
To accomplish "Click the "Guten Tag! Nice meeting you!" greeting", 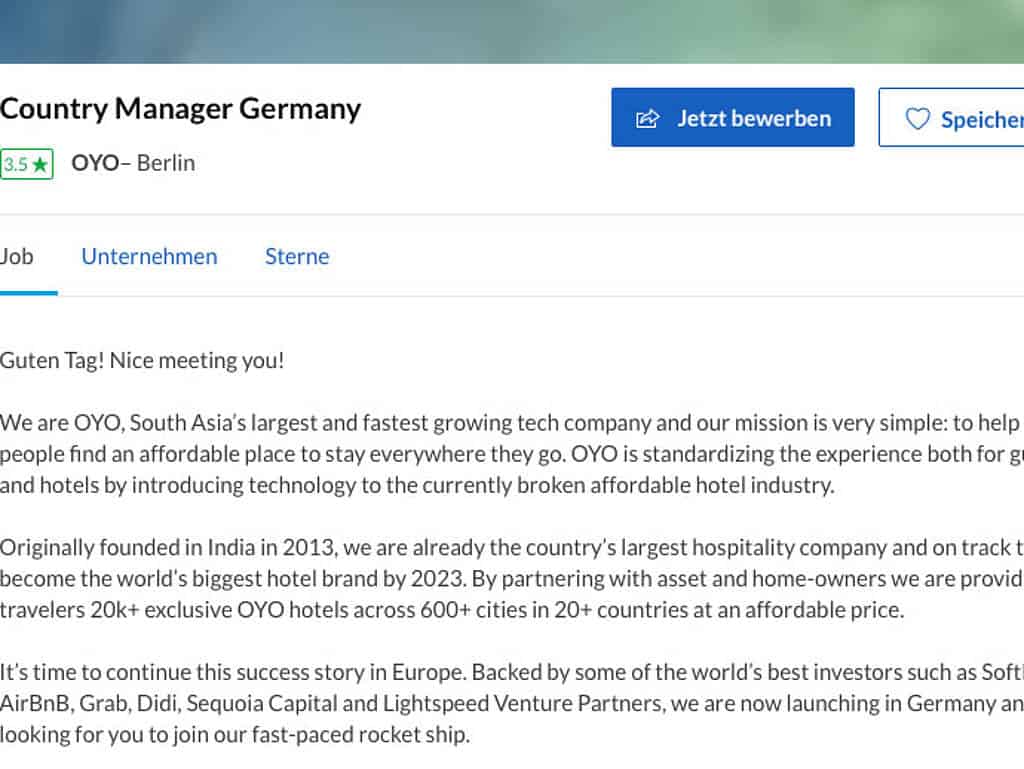I will pyautogui.click(x=142, y=361).
